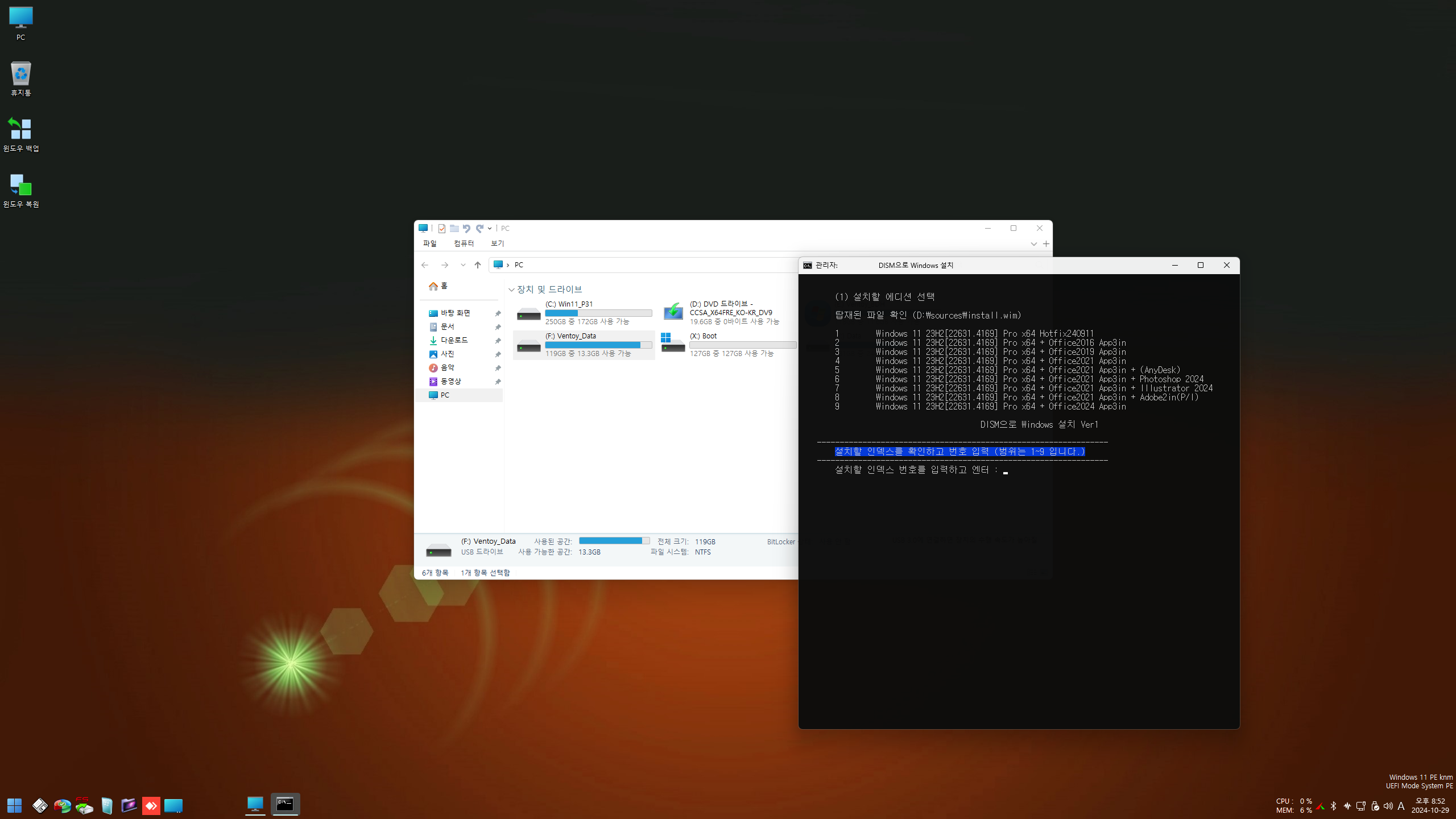Image resolution: width=1456 pixels, height=819 pixels.
Task: Click the C: drive usage bar
Action: [598, 313]
